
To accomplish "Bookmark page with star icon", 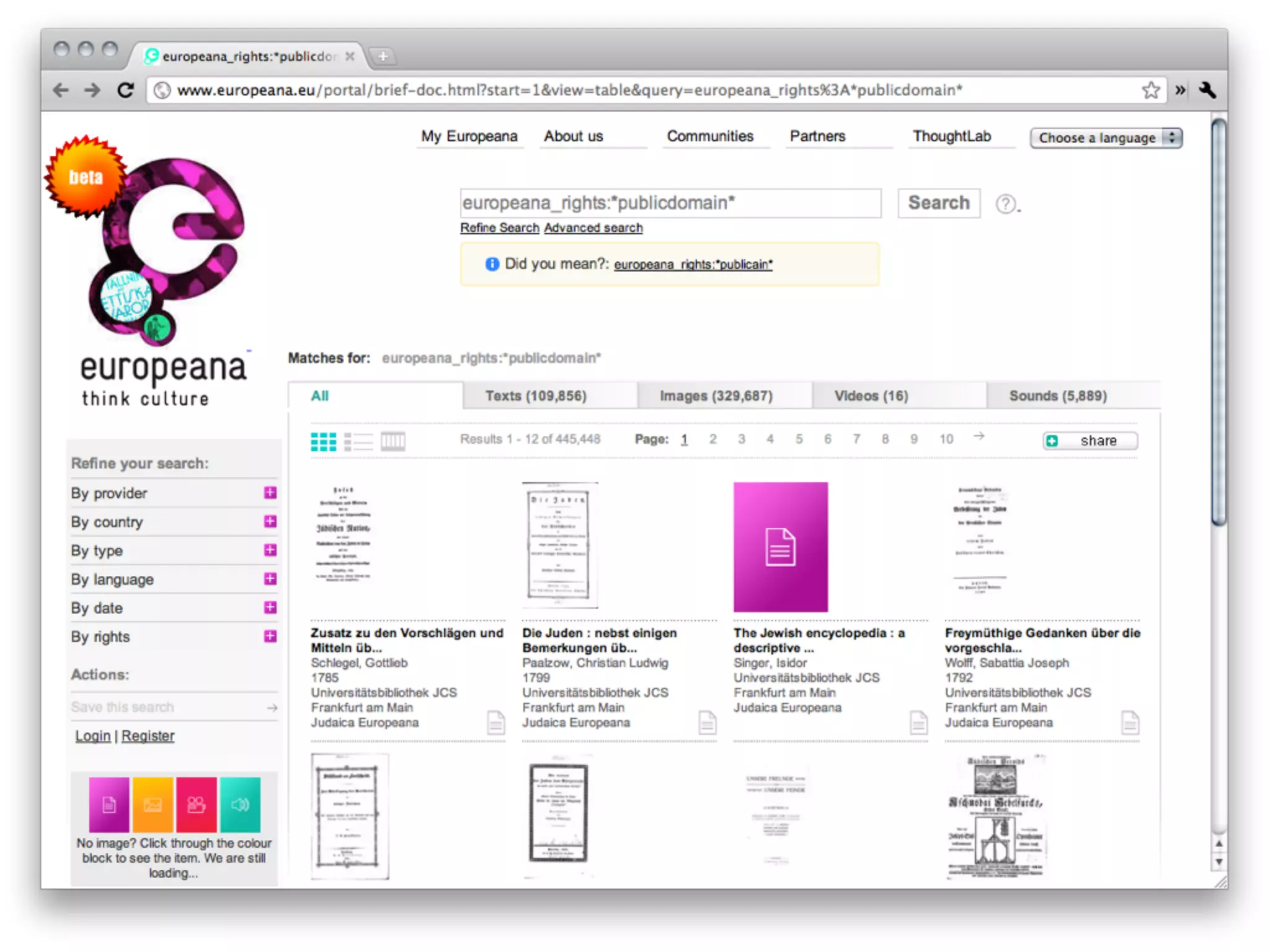I will click(1151, 90).
